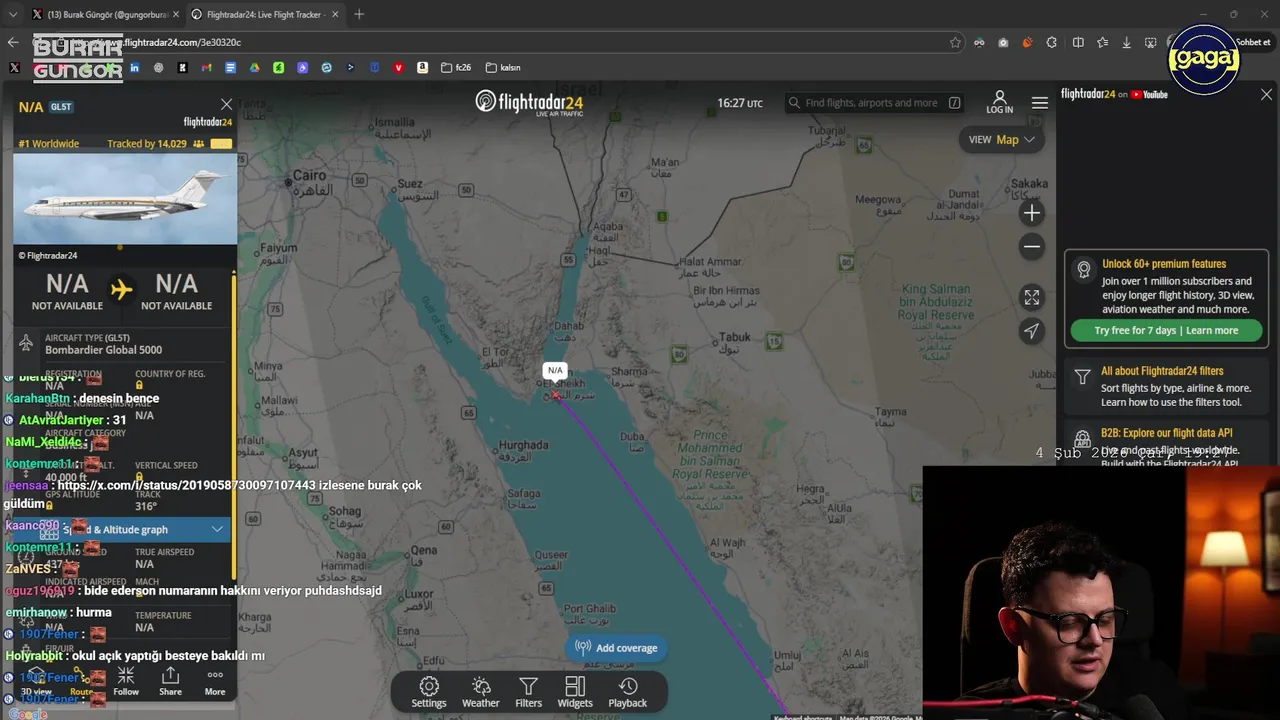Toggle fullscreen map mode
The image size is (1280, 720).
tap(1032, 297)
